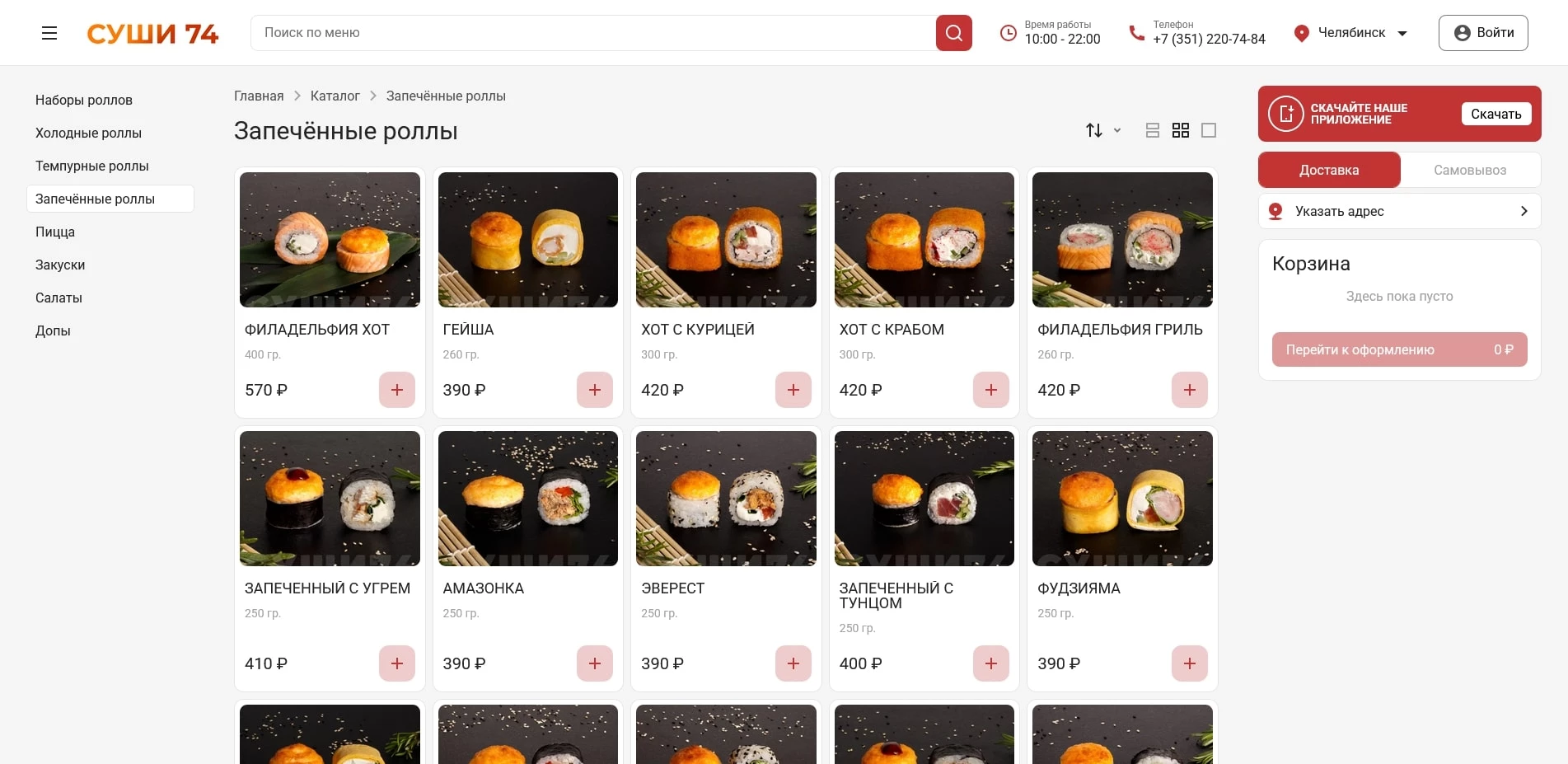Open the hamburger menu

tap(49, 33)
